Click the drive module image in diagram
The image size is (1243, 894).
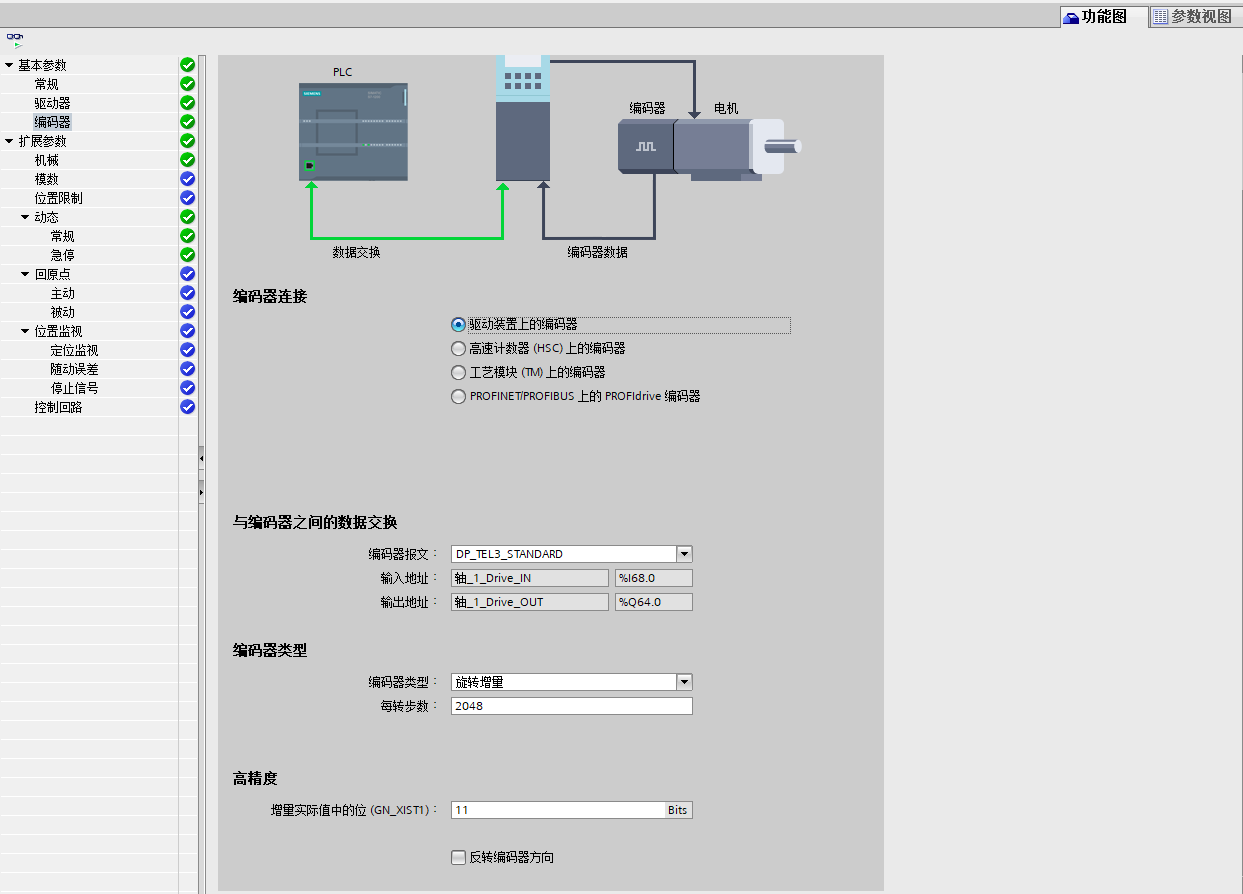pos(523,120)
